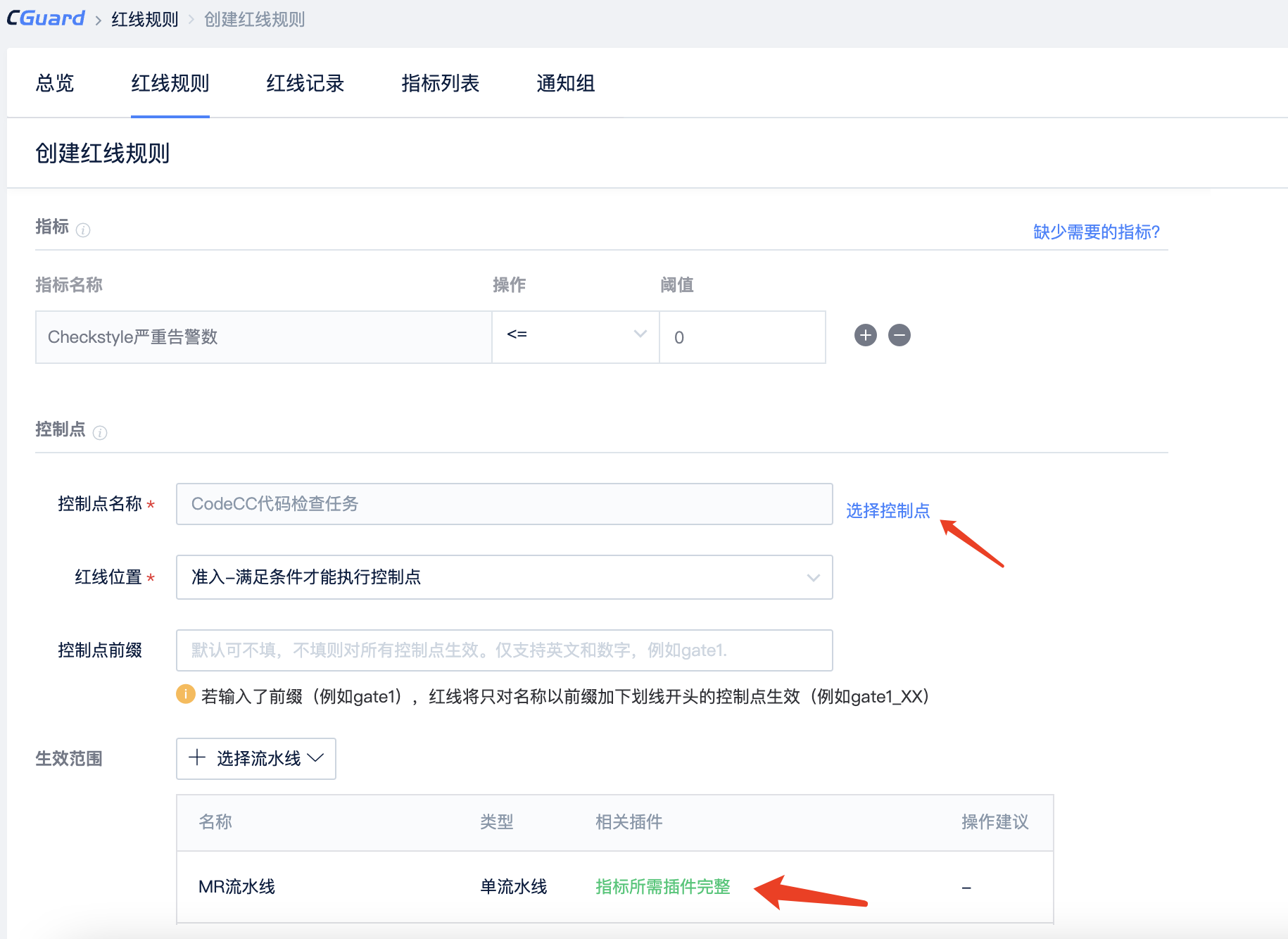Open the 通知组 tab
The image size is (1288, 939).
[x=566, y=83]
